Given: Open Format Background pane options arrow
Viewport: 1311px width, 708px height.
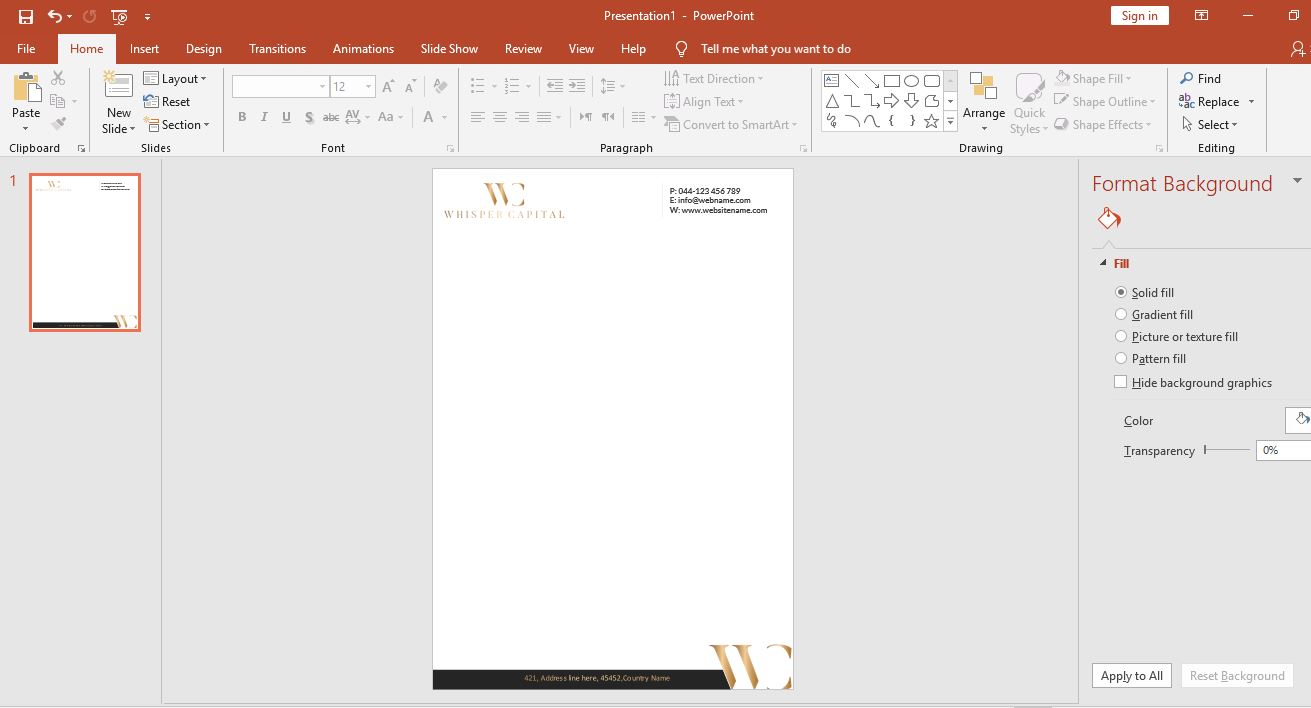Looking at the screenshot, I should [1297, 181].
